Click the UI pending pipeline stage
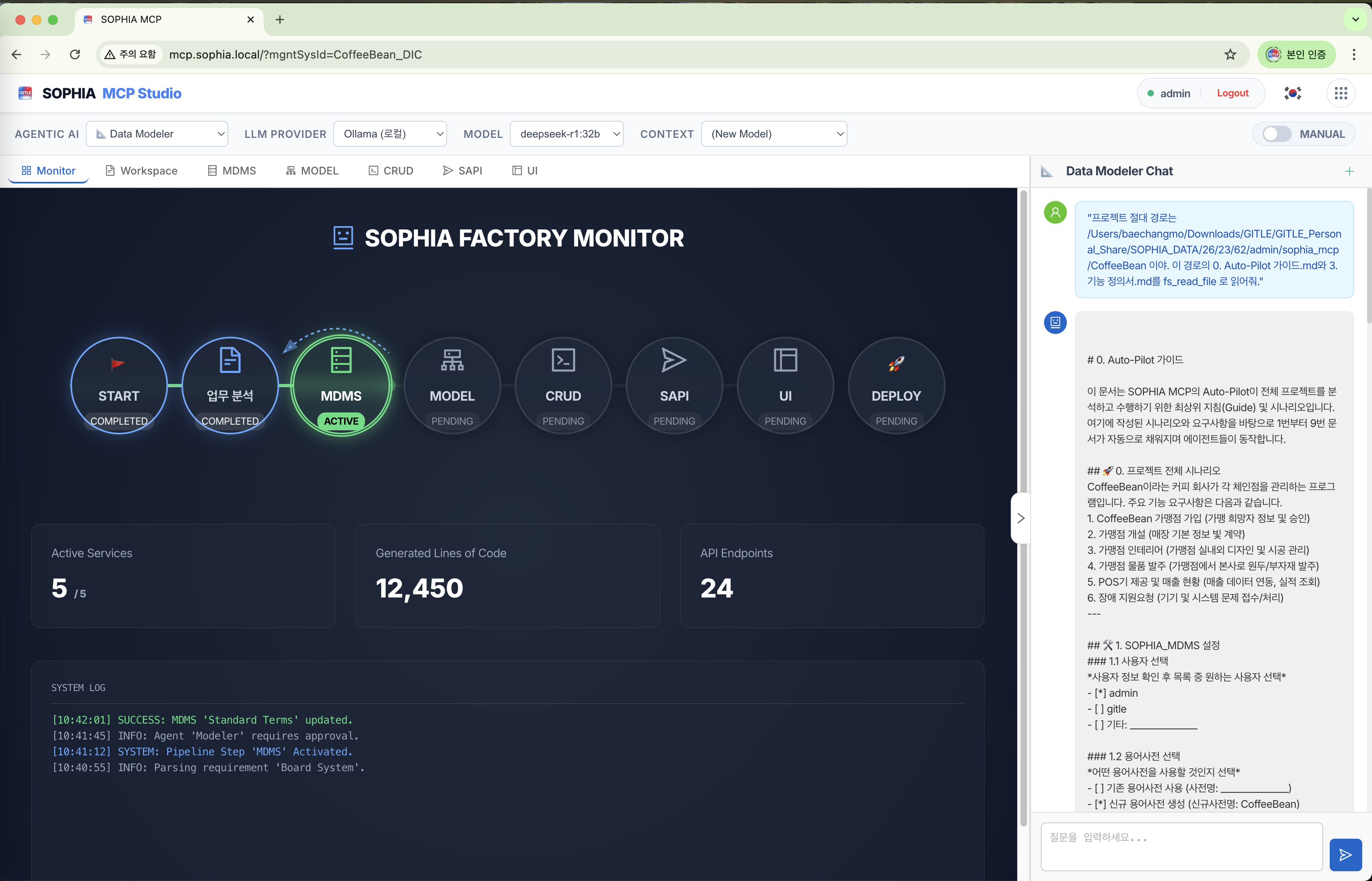Image resolution: width=1372 pixels, height=881 pixels. (785, 385)
